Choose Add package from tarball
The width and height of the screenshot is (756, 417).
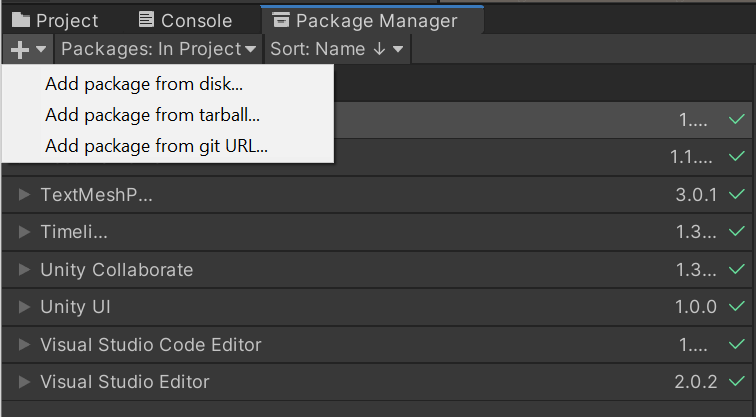[x=153, y=115]
